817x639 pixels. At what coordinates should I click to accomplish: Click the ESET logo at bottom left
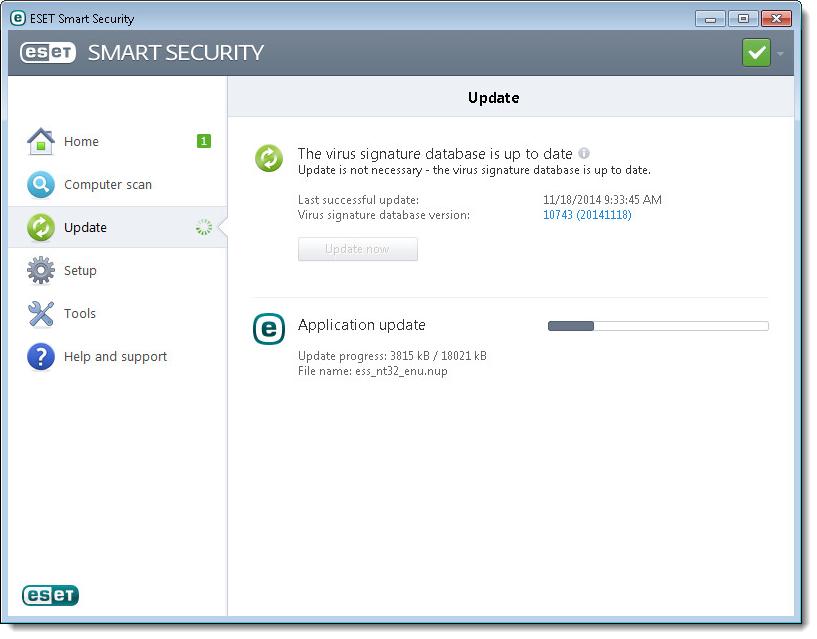tap(50, 595)
